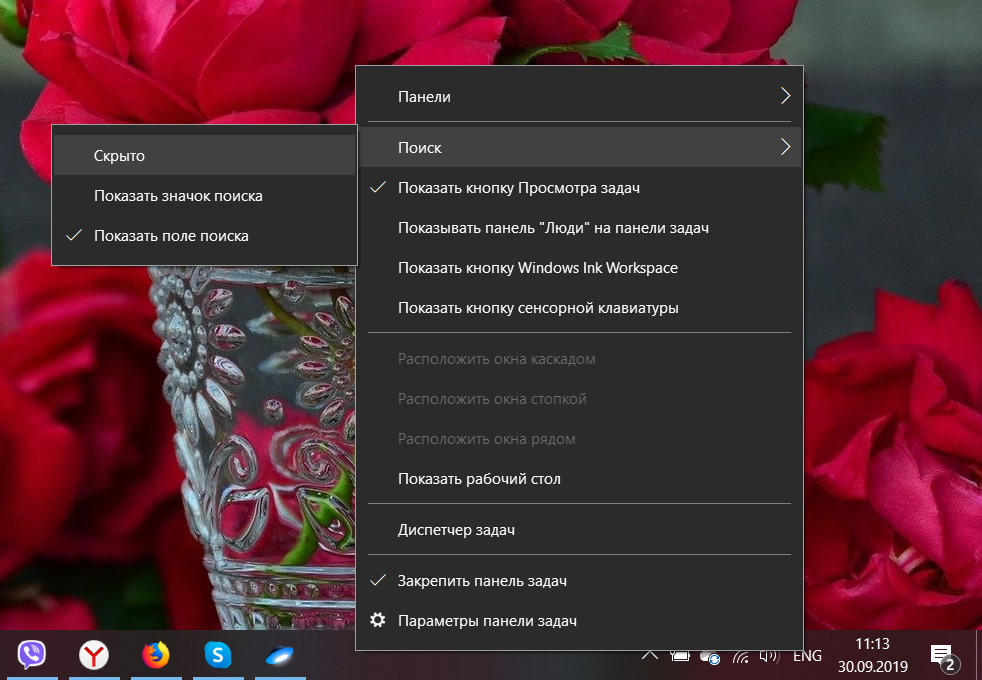Open Параметры панели задач gear settings
Image resolution: width=982 pixels, height=680 pixels.
pos(579,621)
